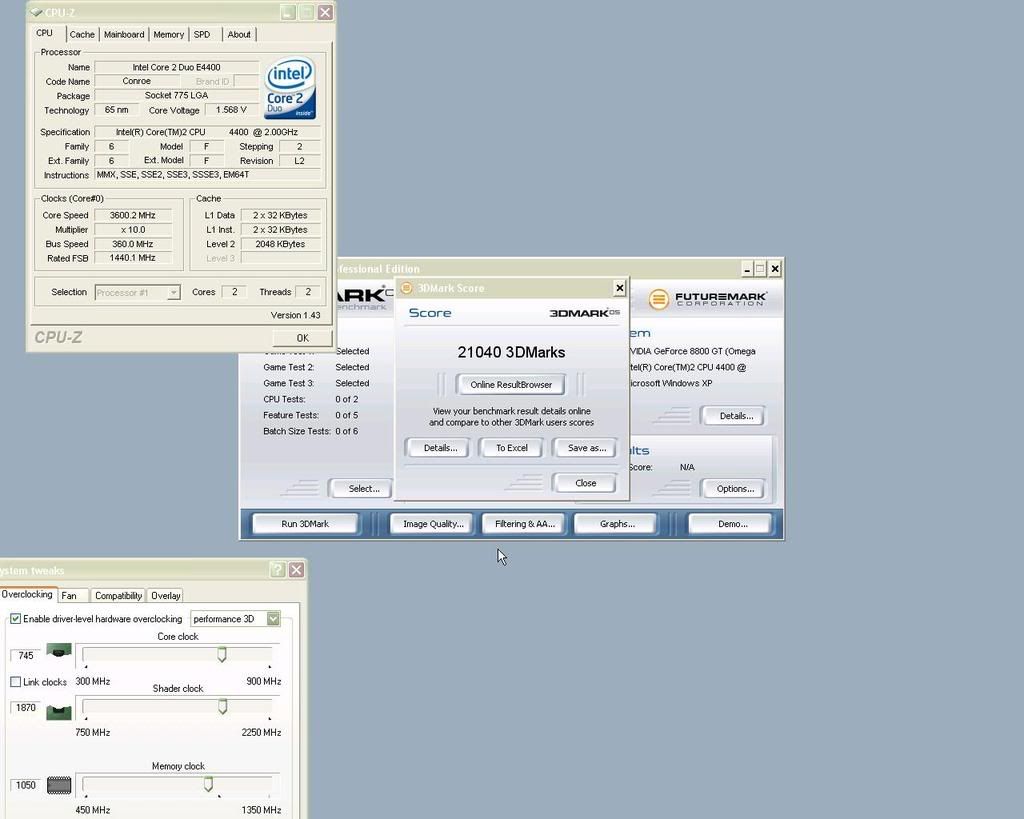Image resolution: width=1024 pixels, height=819 pixels.
Task: Toggle Enable driver-level hardware overclocking checkbox
Action: point(16,618)
